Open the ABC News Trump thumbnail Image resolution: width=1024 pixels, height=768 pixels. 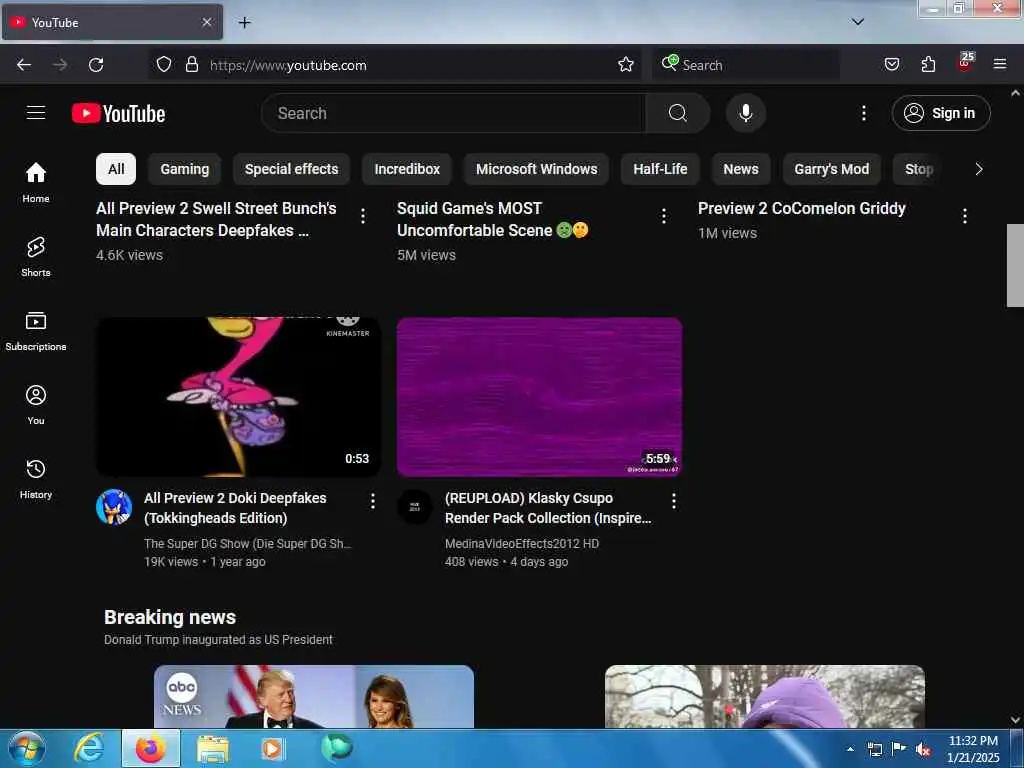(313, 696)
